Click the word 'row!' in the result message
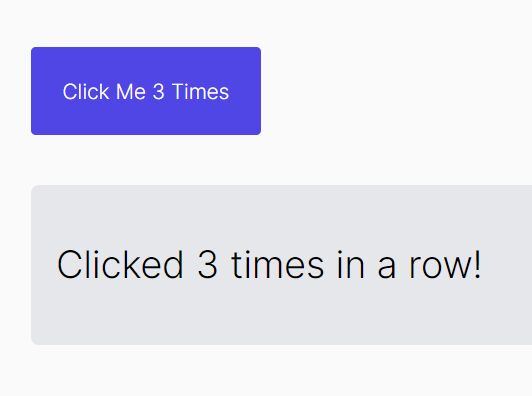This screenshot has width=532, height=396. coord(445,264)
